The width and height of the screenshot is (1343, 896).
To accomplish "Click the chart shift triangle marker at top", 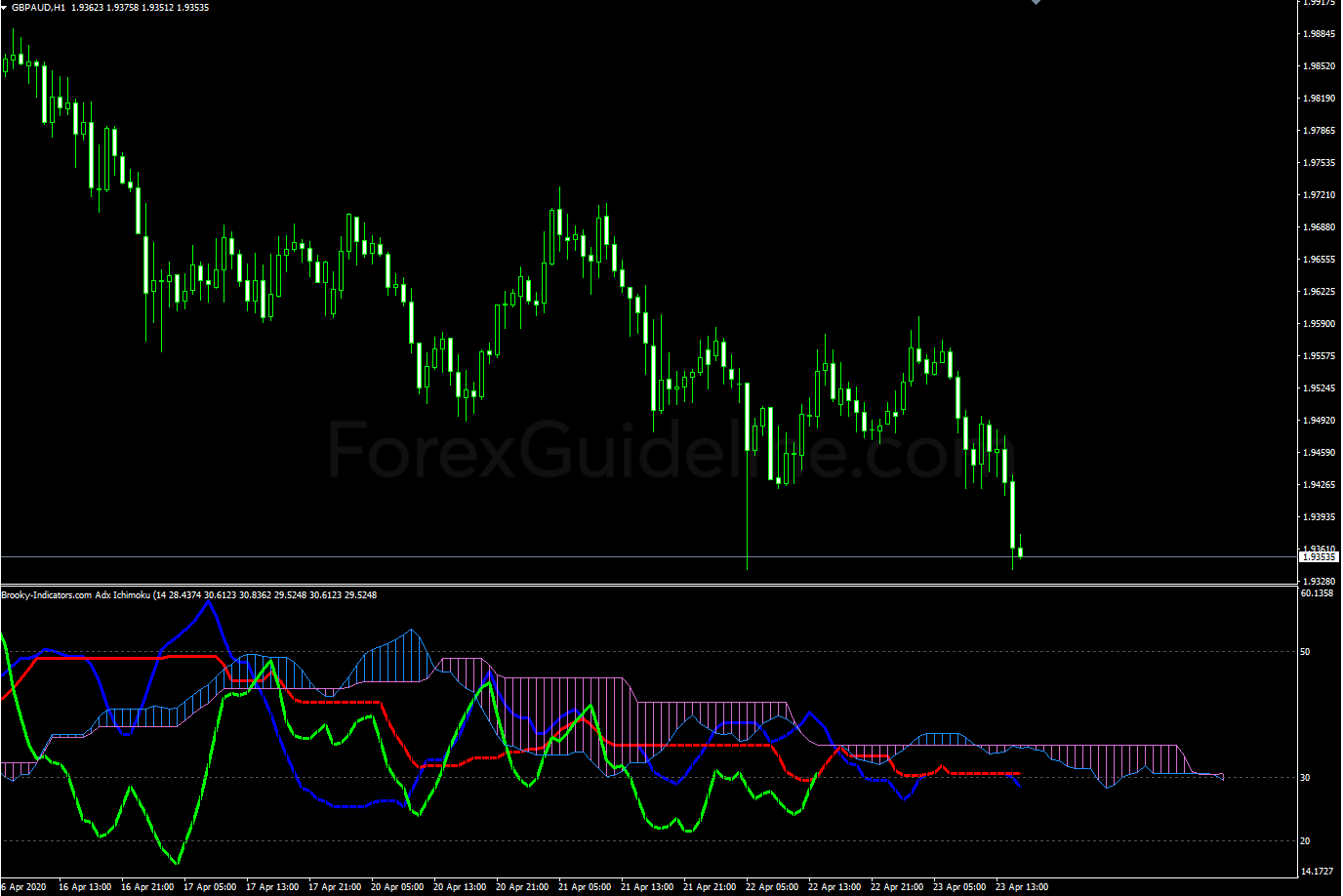I will click(x=1036, y=3).
